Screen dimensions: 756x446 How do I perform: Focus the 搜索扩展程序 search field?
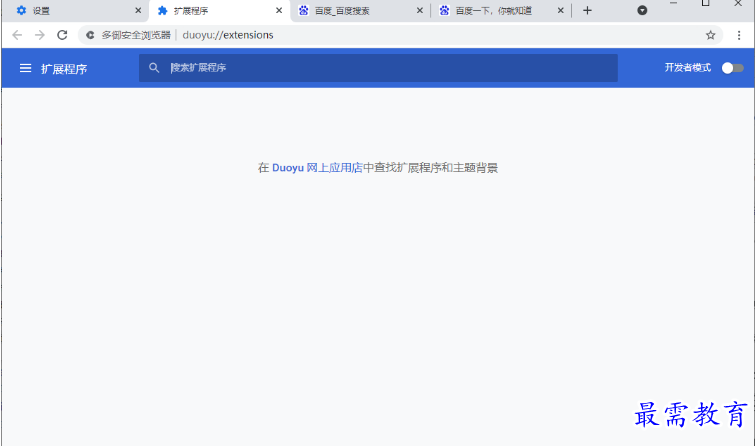[x=378, y=68]
